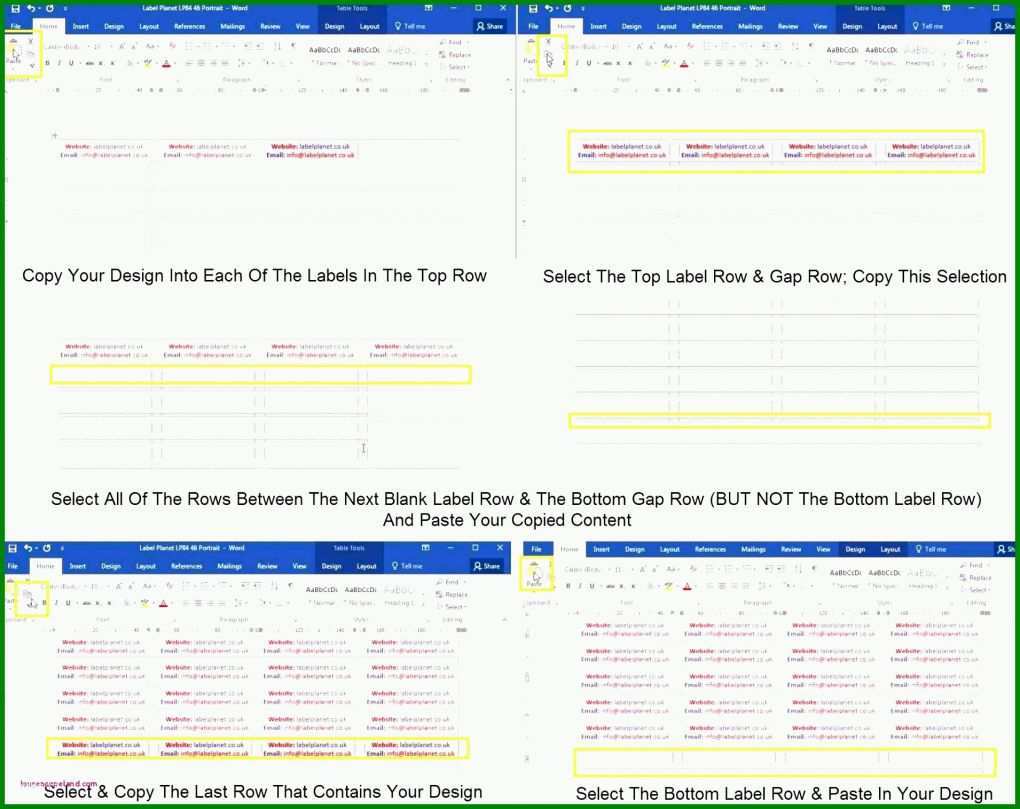Open Select dropdown in top-right Word window
The image size is (1020, 809).
pyautogui.click(x=973, y=67)
